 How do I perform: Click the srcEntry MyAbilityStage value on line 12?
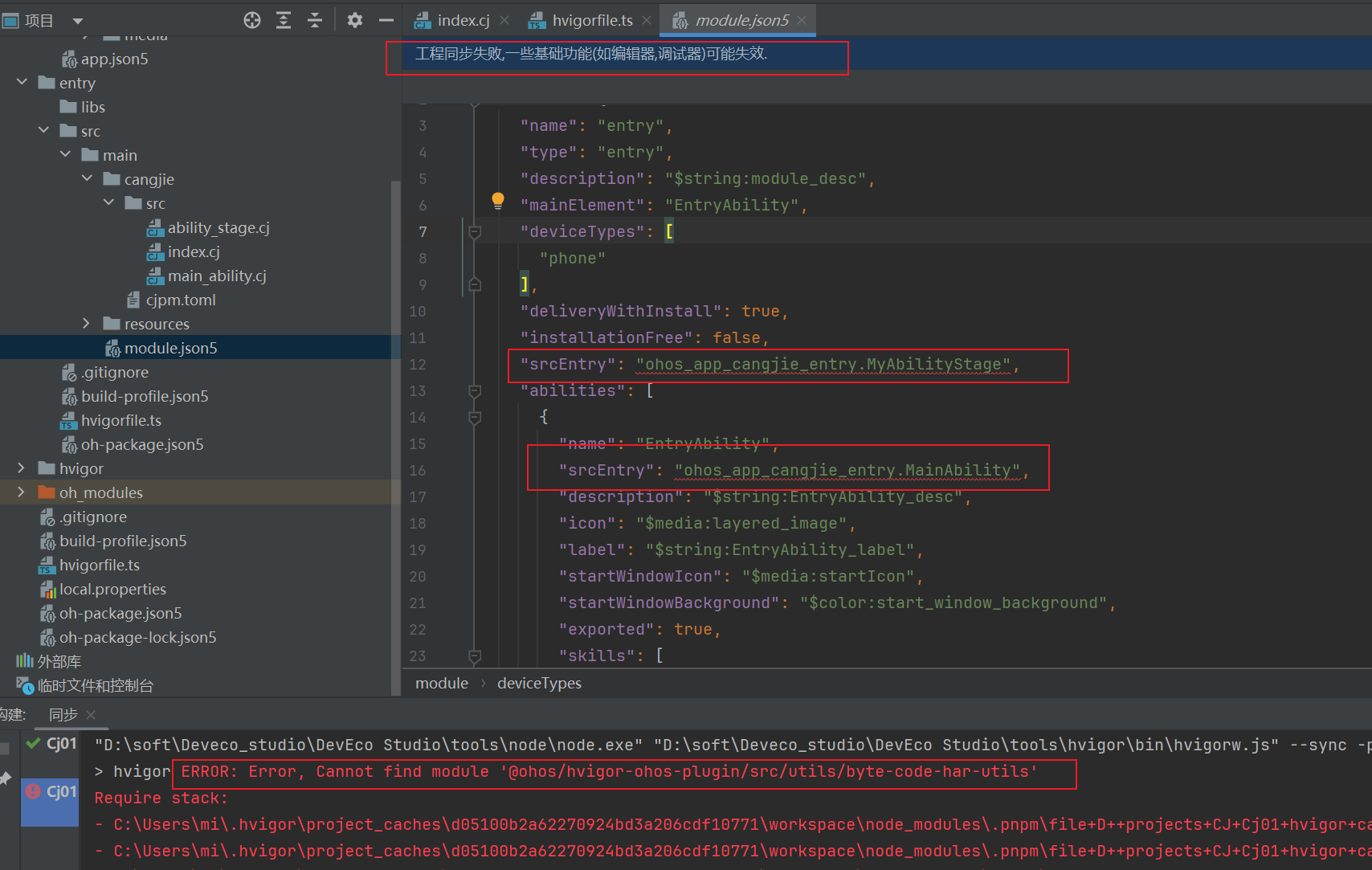click(x=823, y=365)
